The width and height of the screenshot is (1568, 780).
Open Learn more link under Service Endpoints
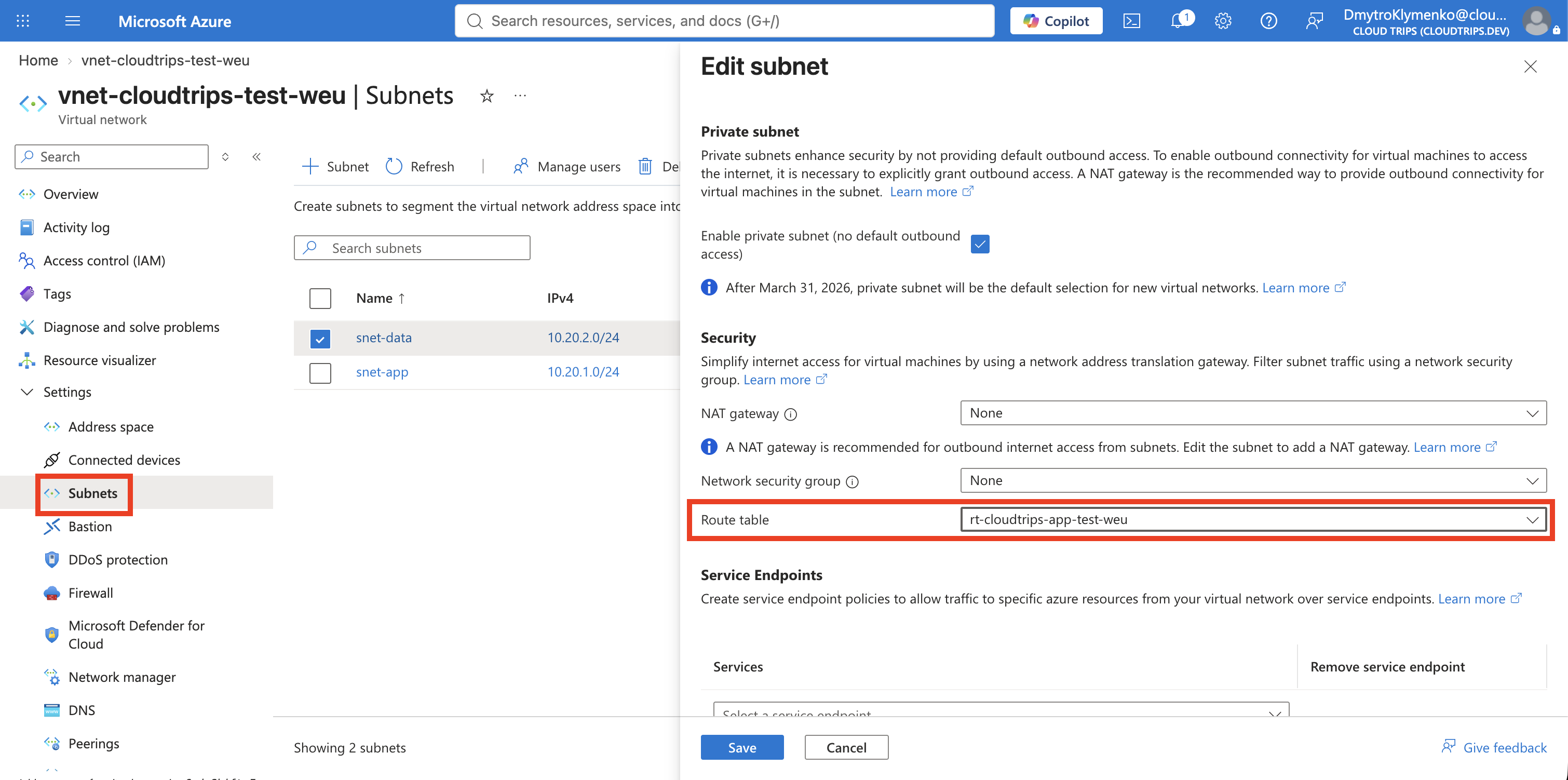(x=1480, y=599)
